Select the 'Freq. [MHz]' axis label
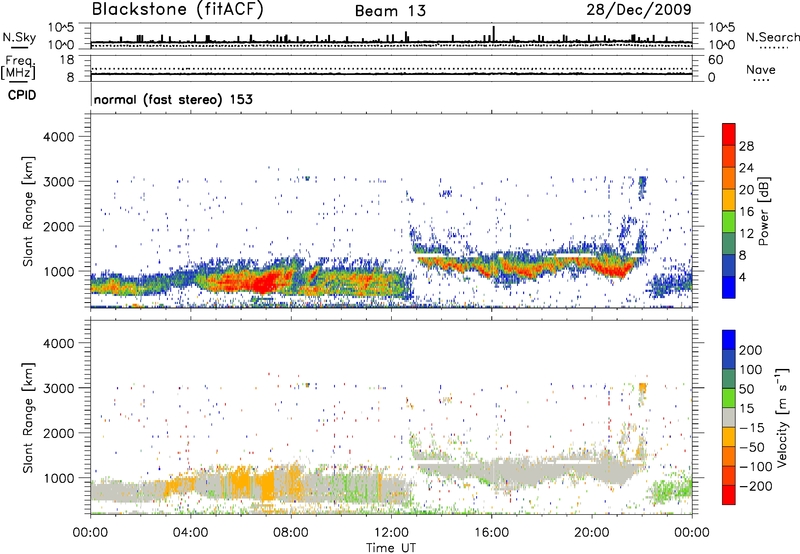 [18, 67]
